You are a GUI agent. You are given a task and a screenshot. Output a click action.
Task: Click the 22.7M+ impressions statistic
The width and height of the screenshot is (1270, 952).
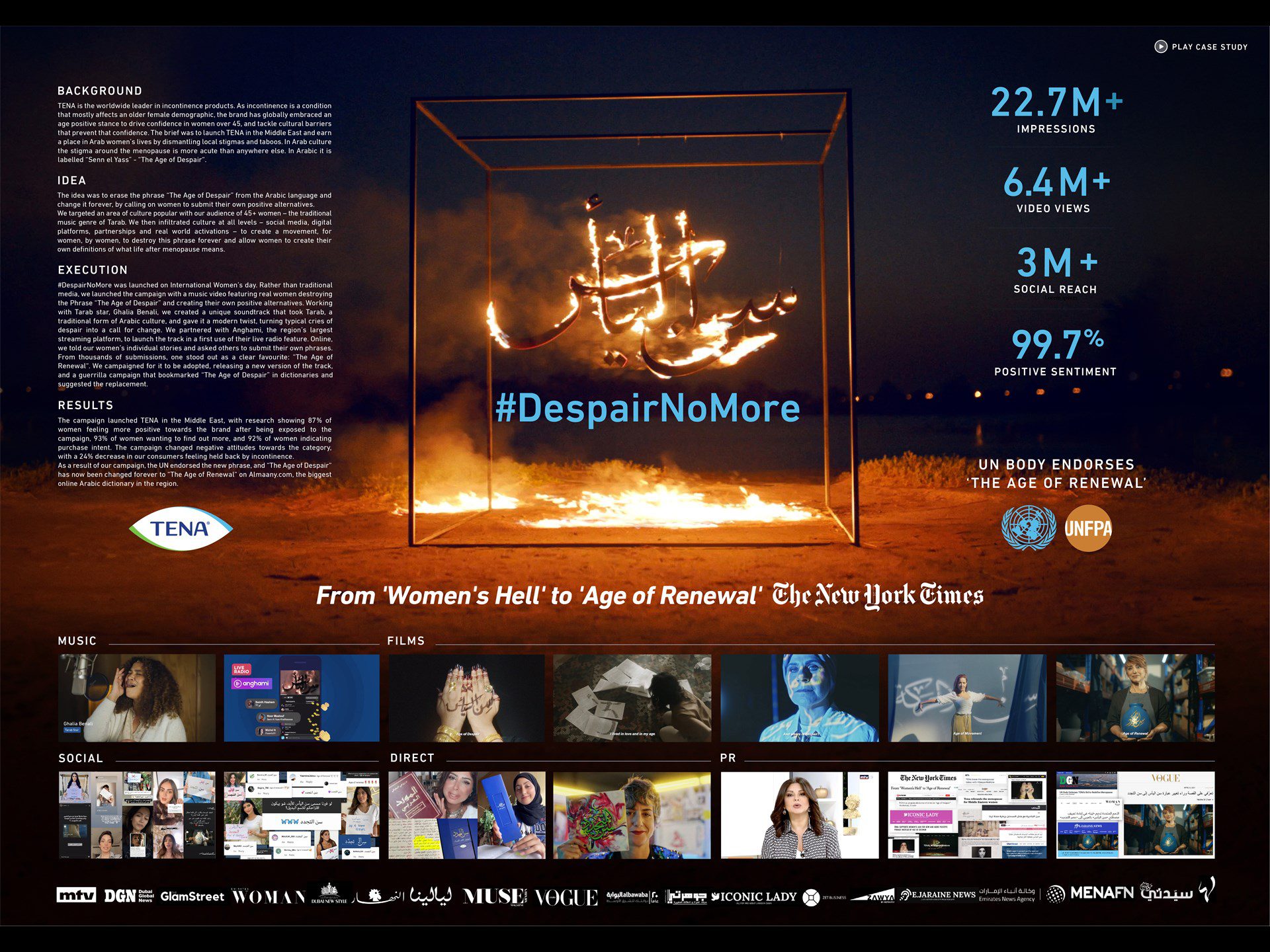tap(1056, 110)
